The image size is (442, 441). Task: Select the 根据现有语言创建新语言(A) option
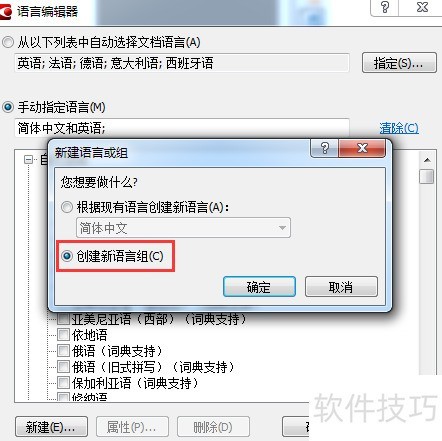[67, 207]
